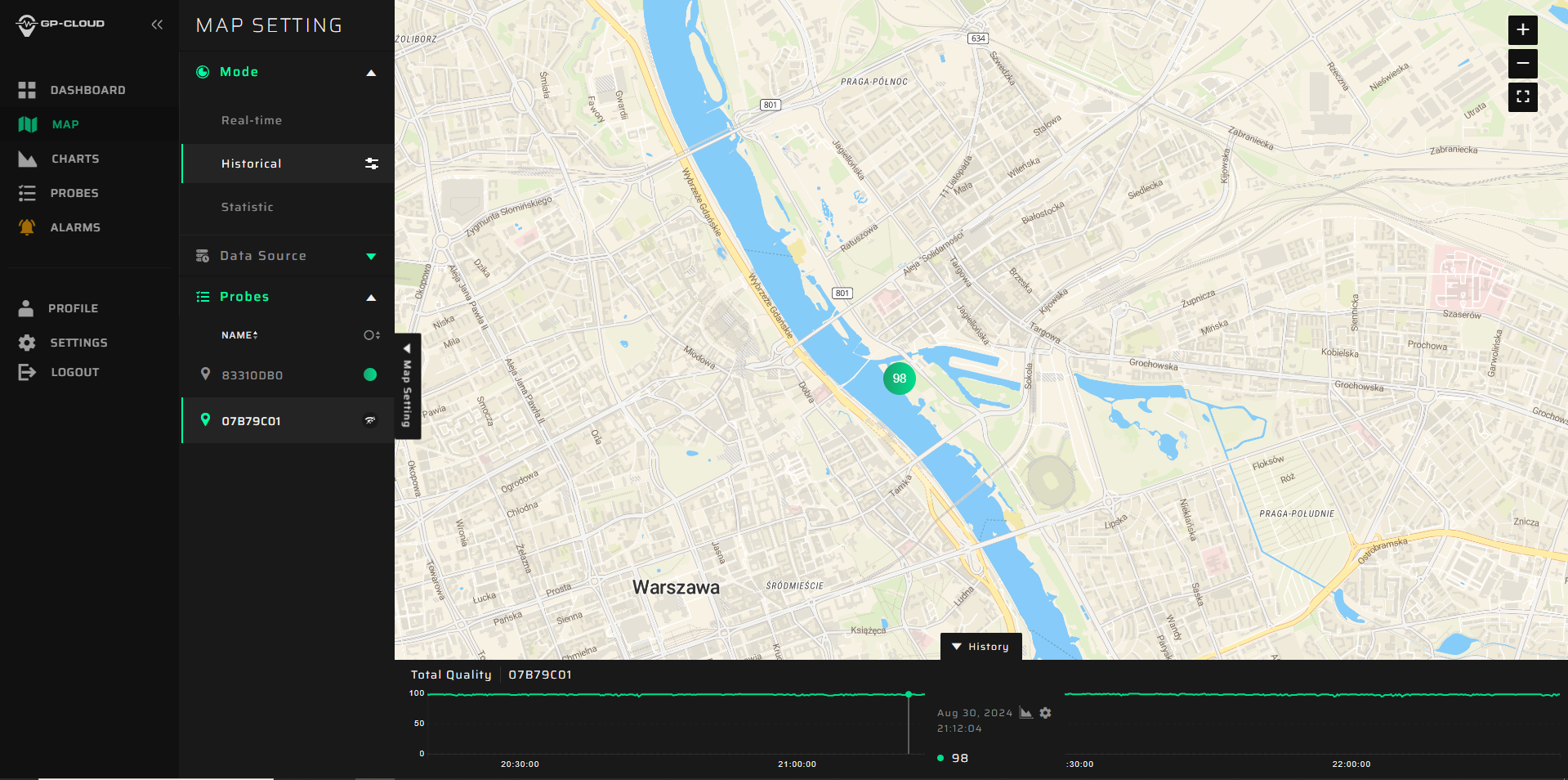This screenshot has width=1568, height=780.
Task: Sort the probe list by NAME
Action: [x=239, y=335]
